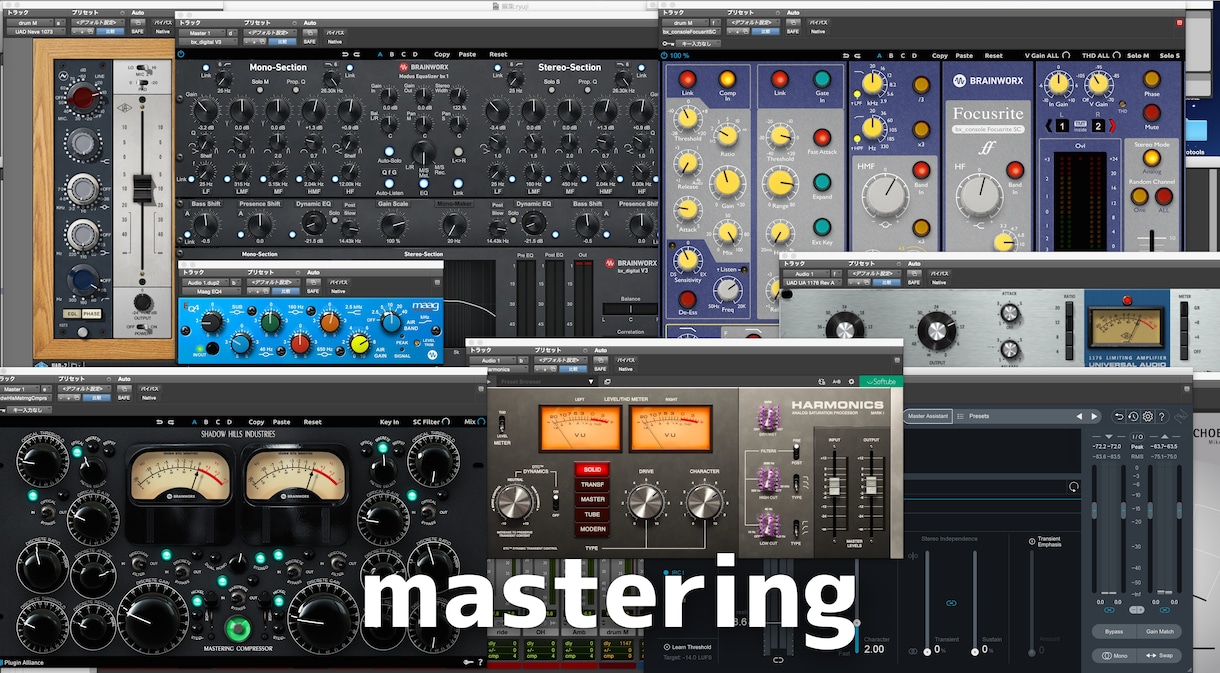Click the Plugin Alliance logo
This screenshot has width=1220, height=673.
click(x=24, y=662)
